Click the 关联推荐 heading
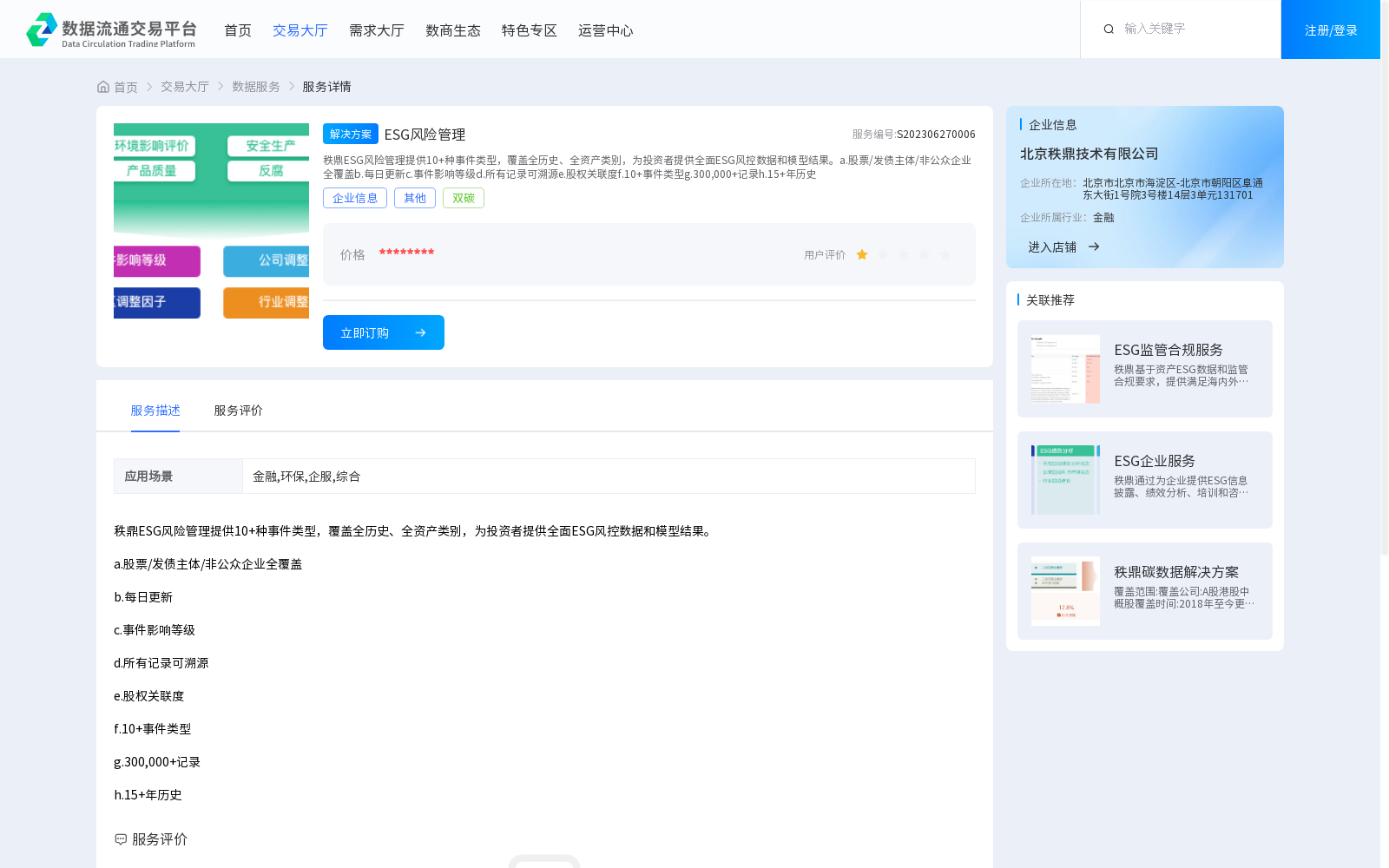The width and height of the screenshot is (1389, 868). [x=1050, y=299]
